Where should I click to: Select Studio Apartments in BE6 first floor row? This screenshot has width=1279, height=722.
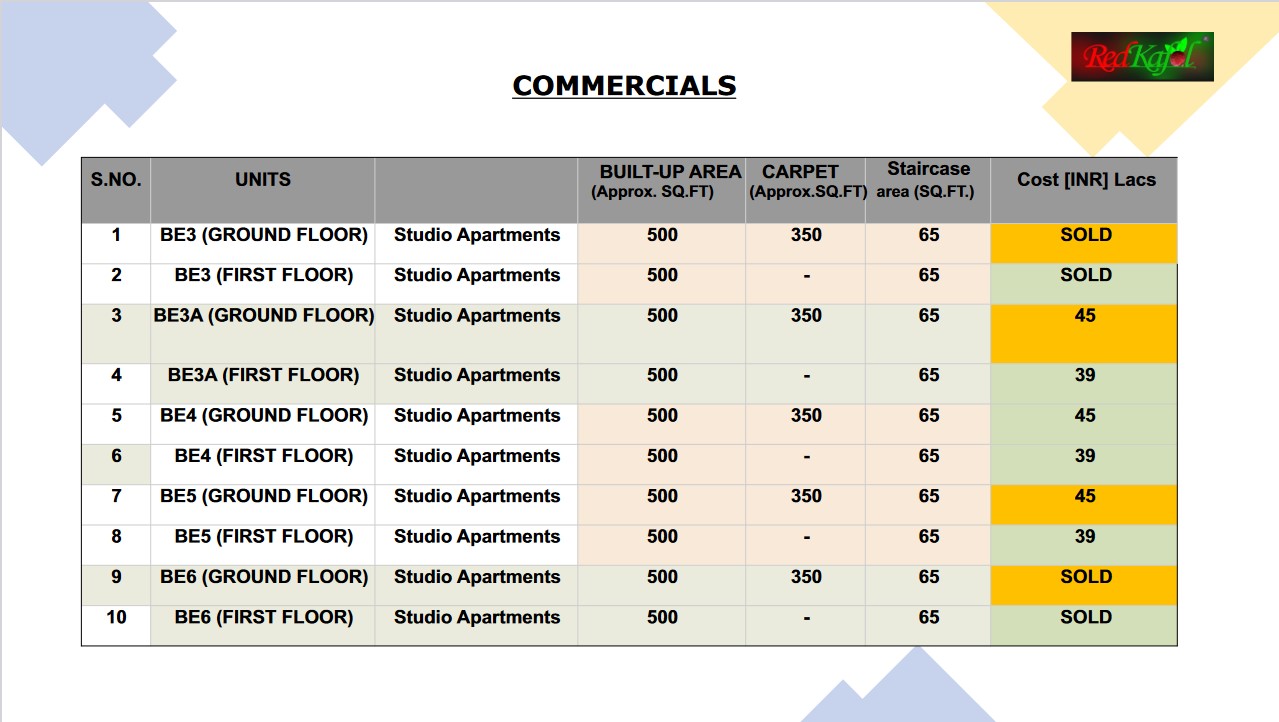pos(476,617)
